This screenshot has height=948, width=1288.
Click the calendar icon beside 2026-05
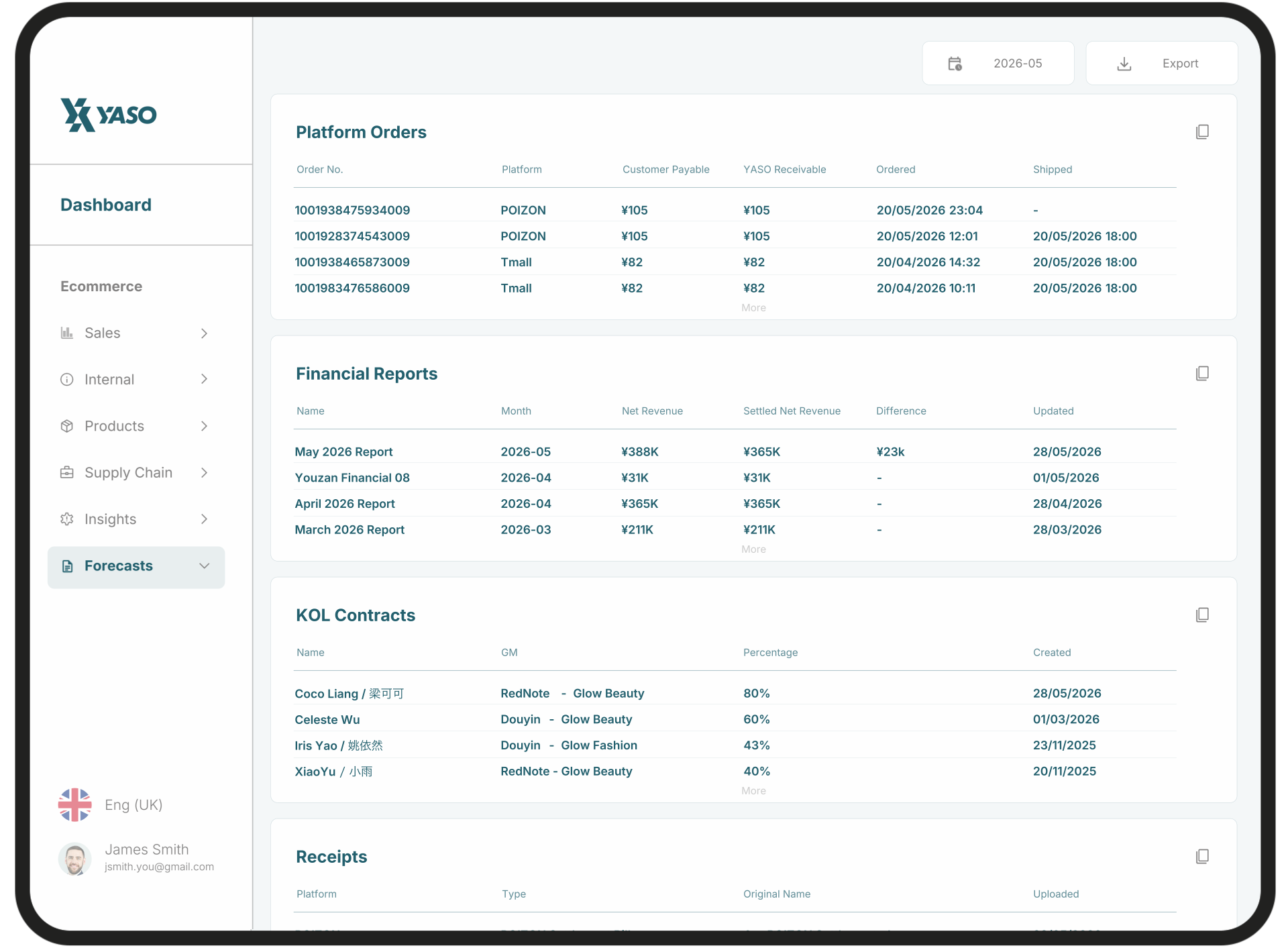tap(955, 64)
